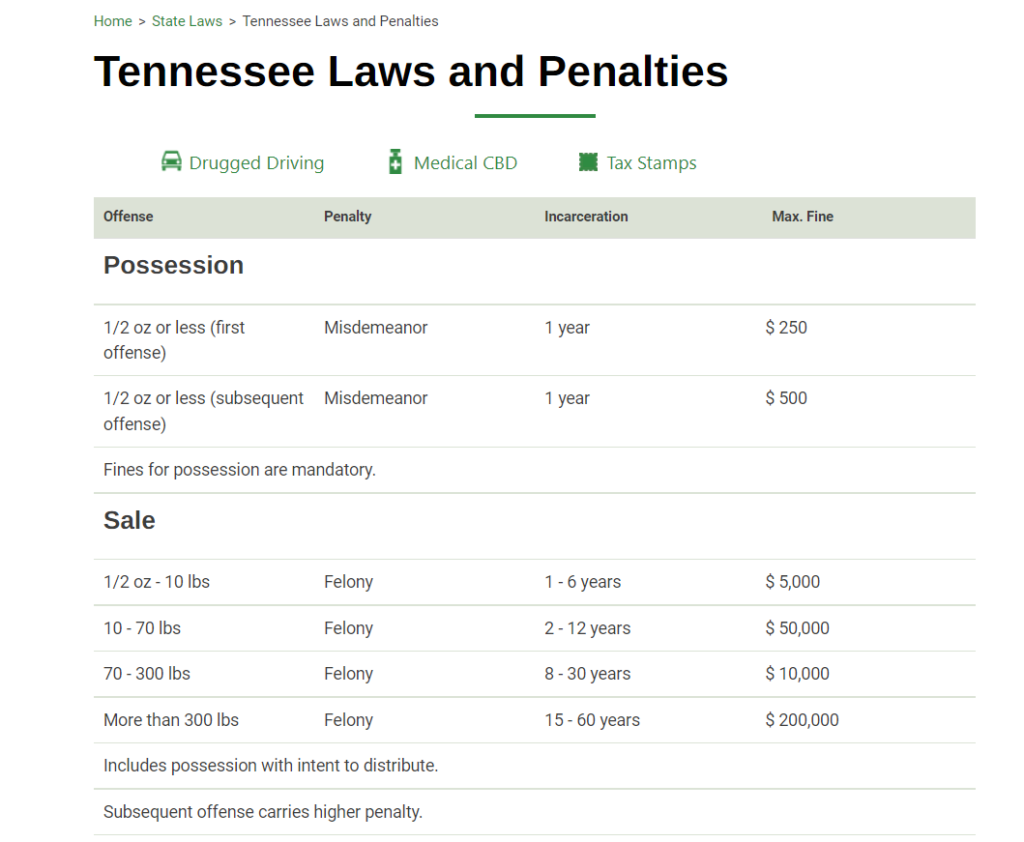Viewport: 1024px width, 842px height.
Task: Open State Laws breadcrumb link
Action: pos(187,21)
